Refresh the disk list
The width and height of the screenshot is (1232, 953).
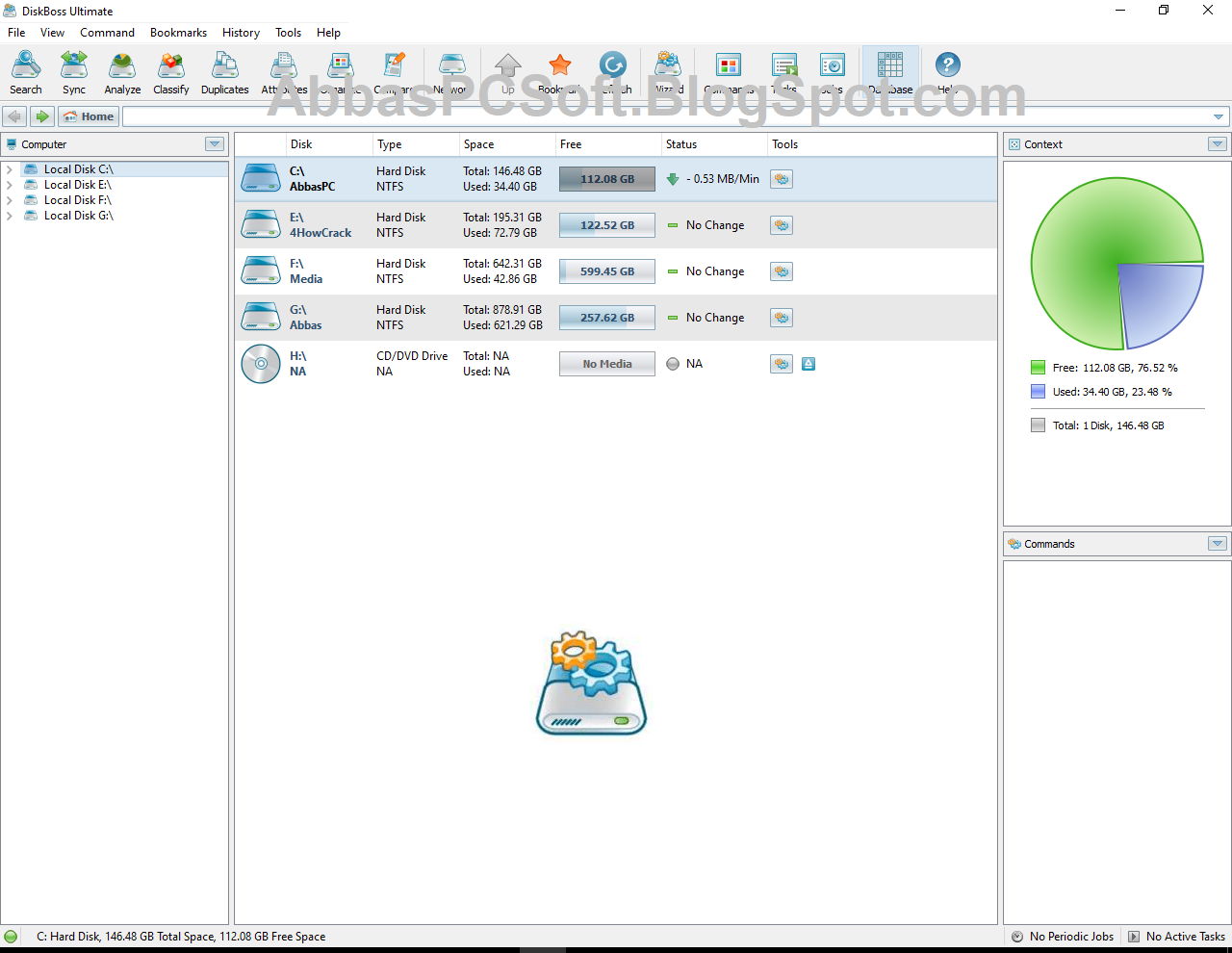[x=613, y=73]
